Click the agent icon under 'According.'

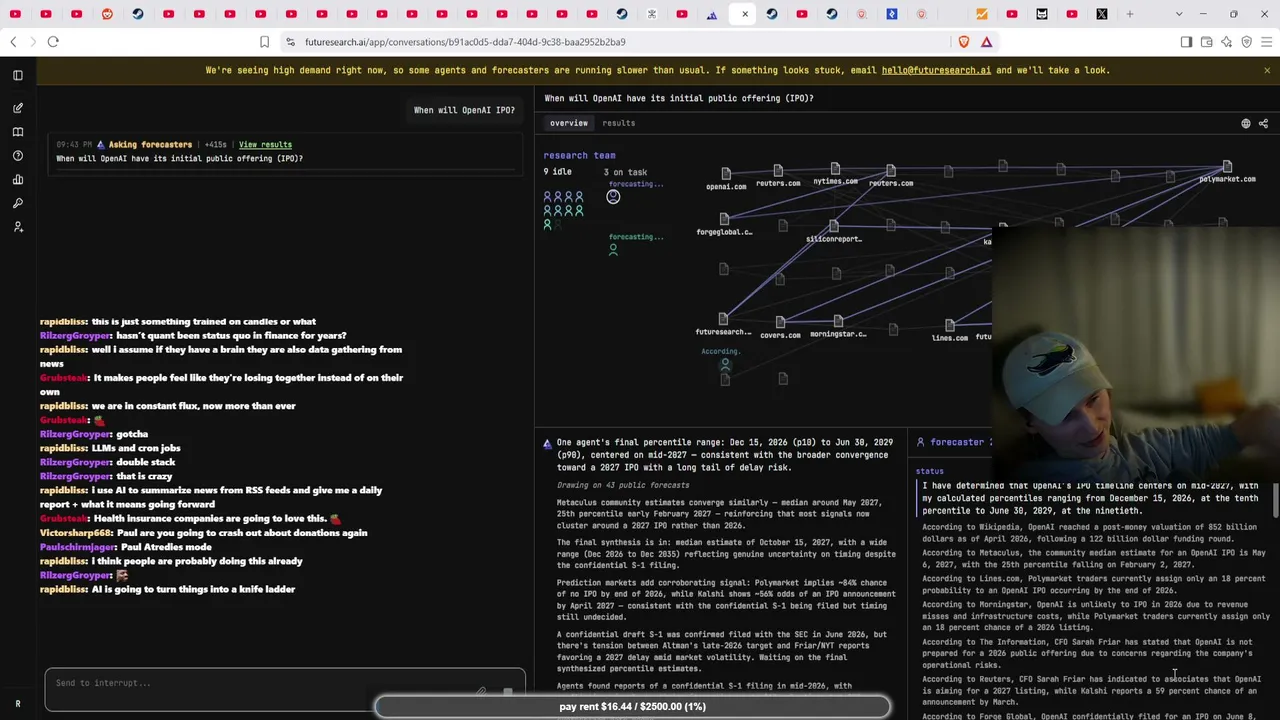(x=725, y=364)
